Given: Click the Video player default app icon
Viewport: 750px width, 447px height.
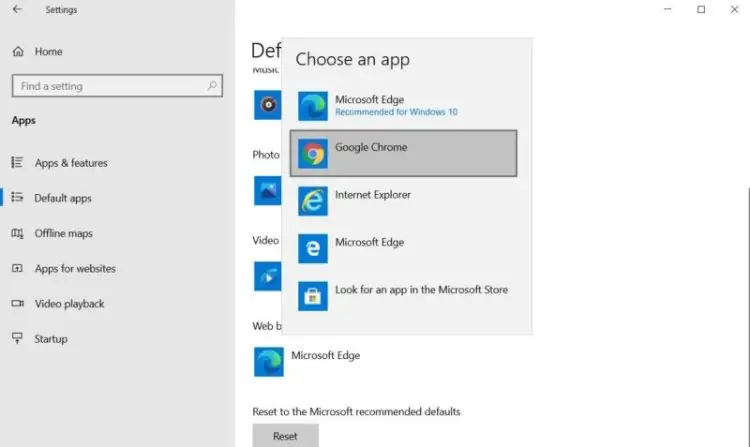Looking at the screenshot, I should 267,276.
